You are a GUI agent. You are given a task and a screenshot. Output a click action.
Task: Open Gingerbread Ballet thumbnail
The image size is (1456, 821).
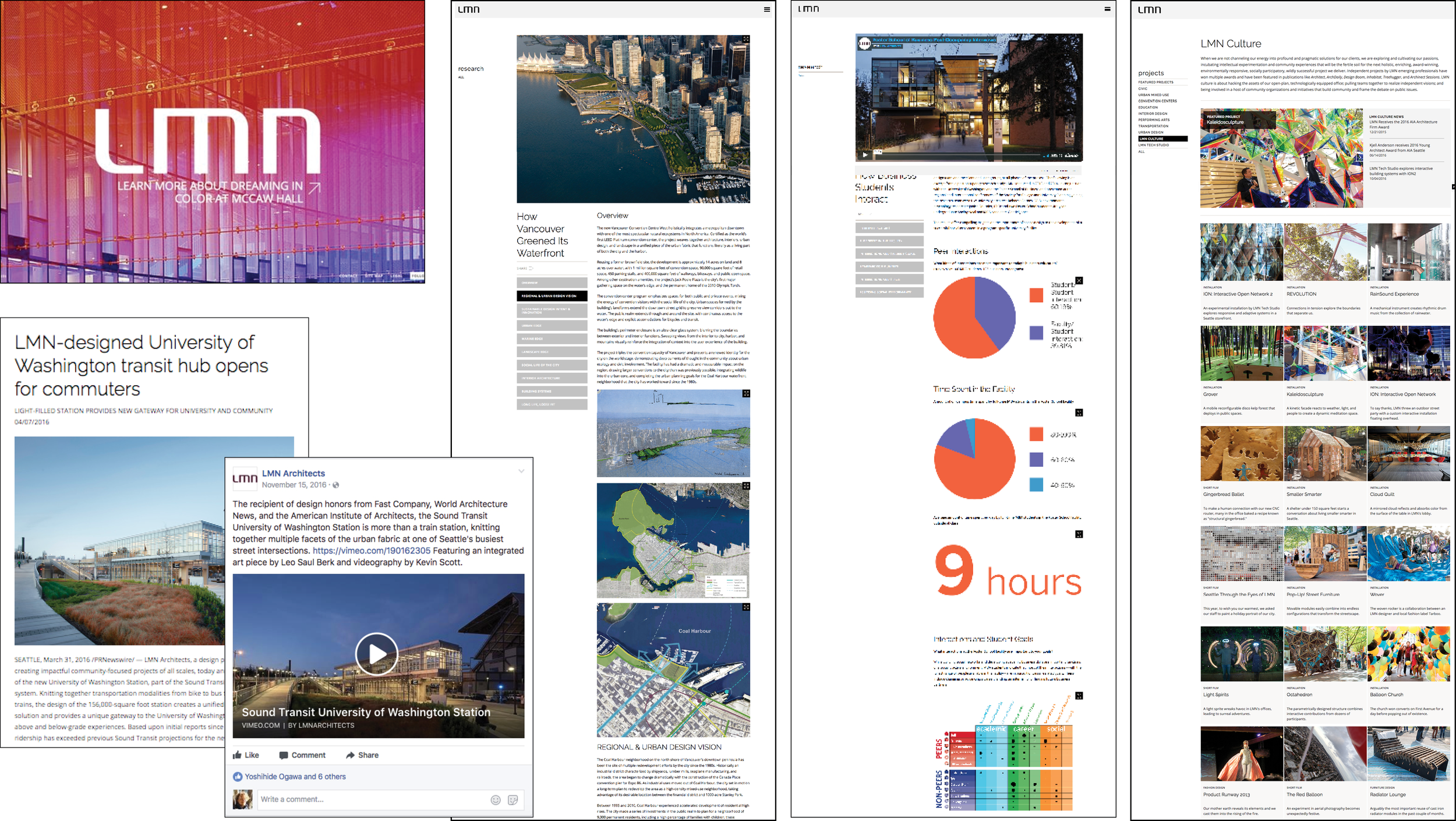pyautogui.click(x=1242, y=453)
